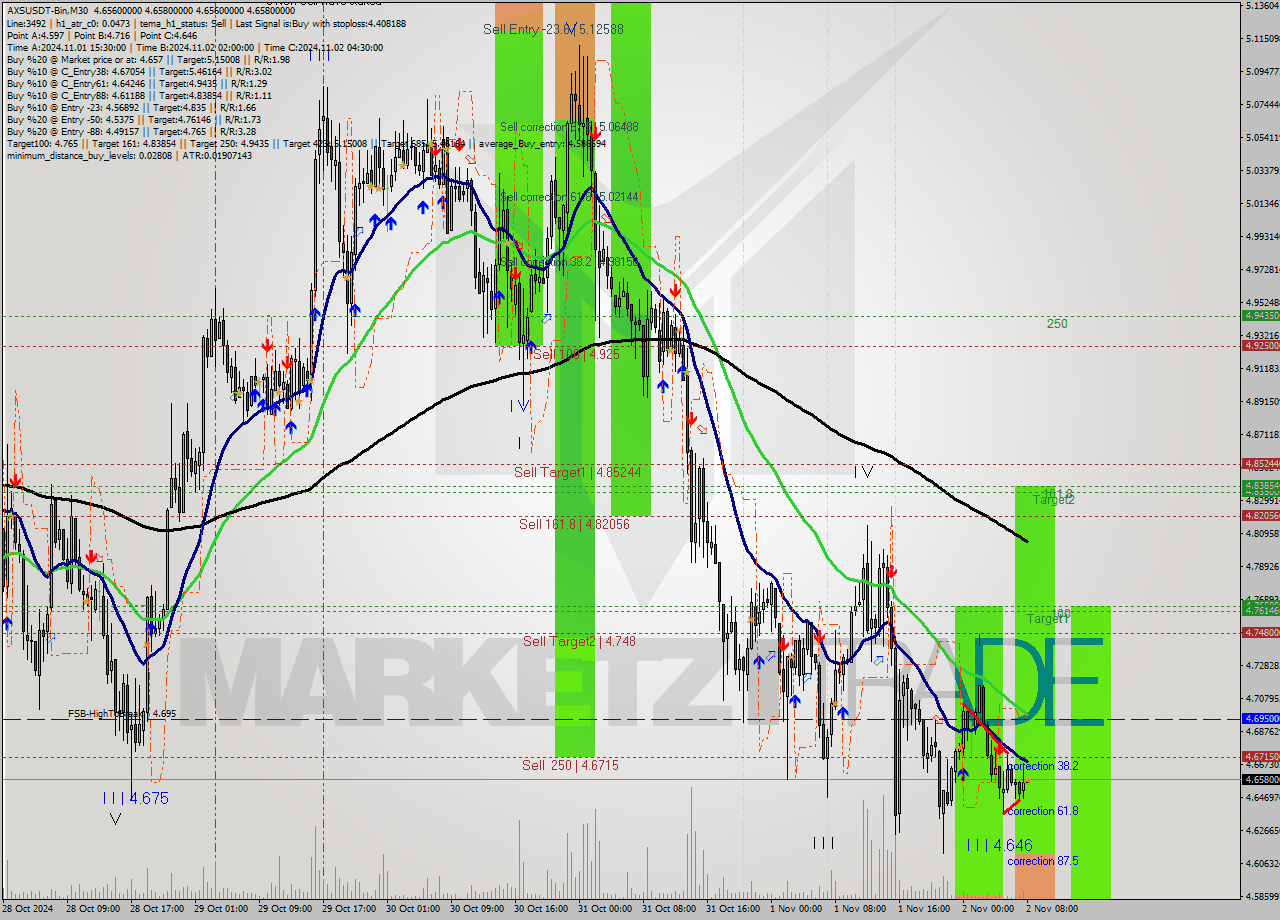Click red 4.82056 price axis tag
This screenshot has width=1280, height=920.
[x=1261, y=515]
